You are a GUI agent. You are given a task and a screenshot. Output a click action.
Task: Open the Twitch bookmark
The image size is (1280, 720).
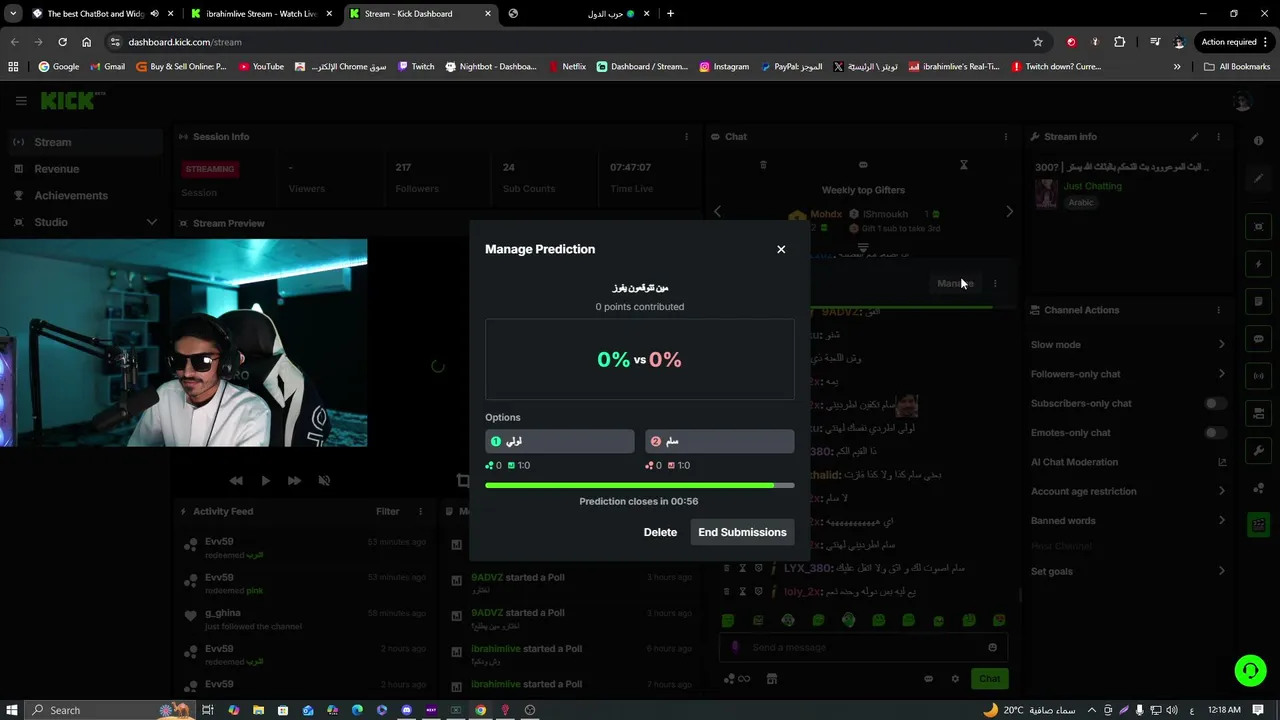coord(416,67)
